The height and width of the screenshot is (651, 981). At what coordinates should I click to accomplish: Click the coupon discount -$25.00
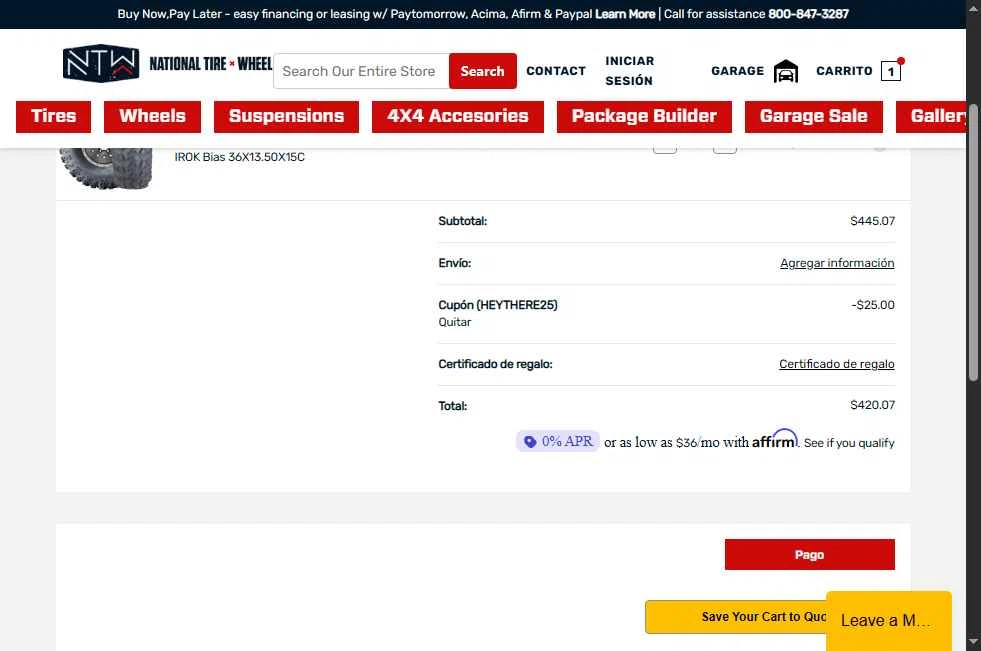coord(873,305)
